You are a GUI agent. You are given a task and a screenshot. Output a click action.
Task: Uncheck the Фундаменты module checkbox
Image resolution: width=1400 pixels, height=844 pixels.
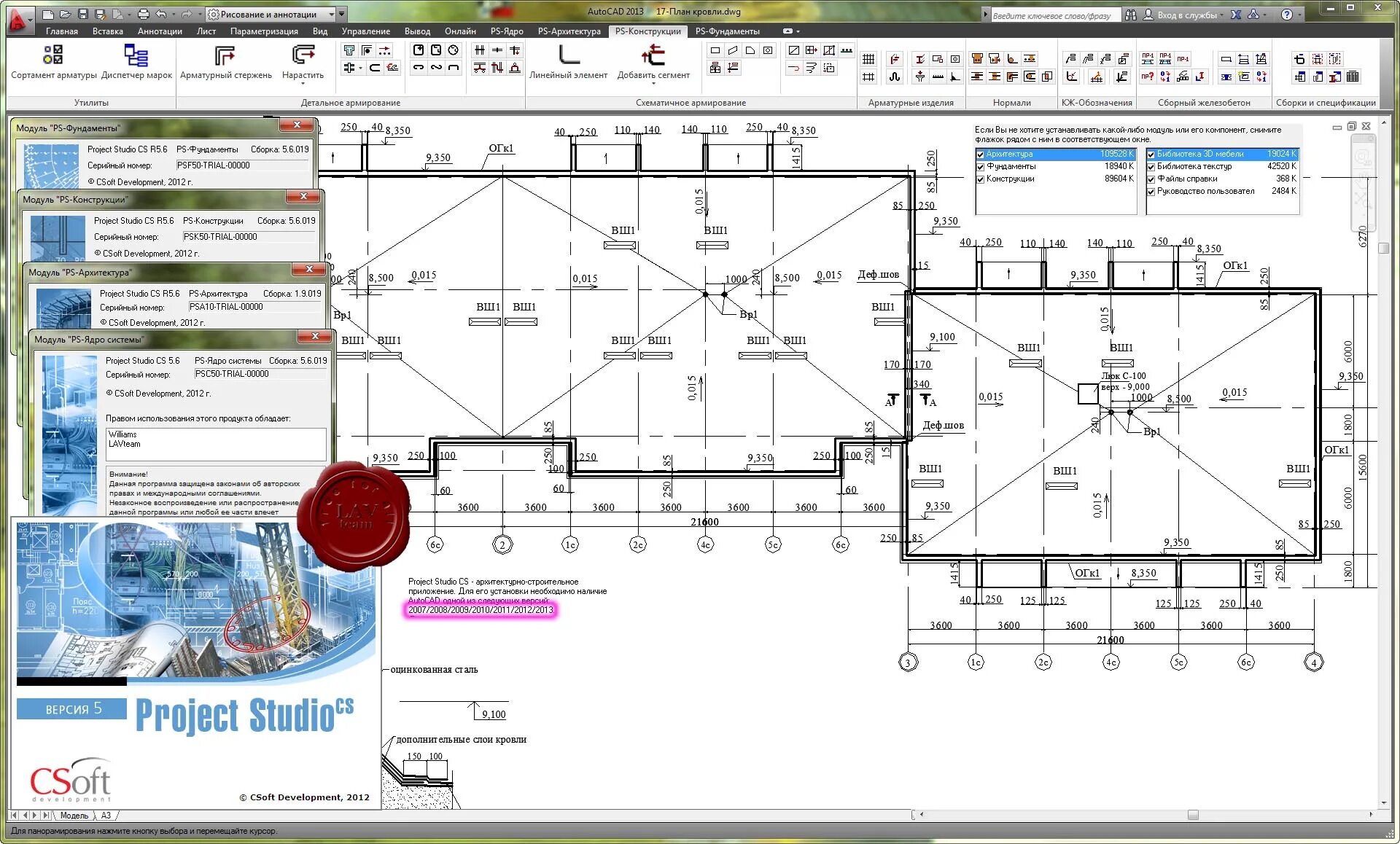(x=980, y=166)
